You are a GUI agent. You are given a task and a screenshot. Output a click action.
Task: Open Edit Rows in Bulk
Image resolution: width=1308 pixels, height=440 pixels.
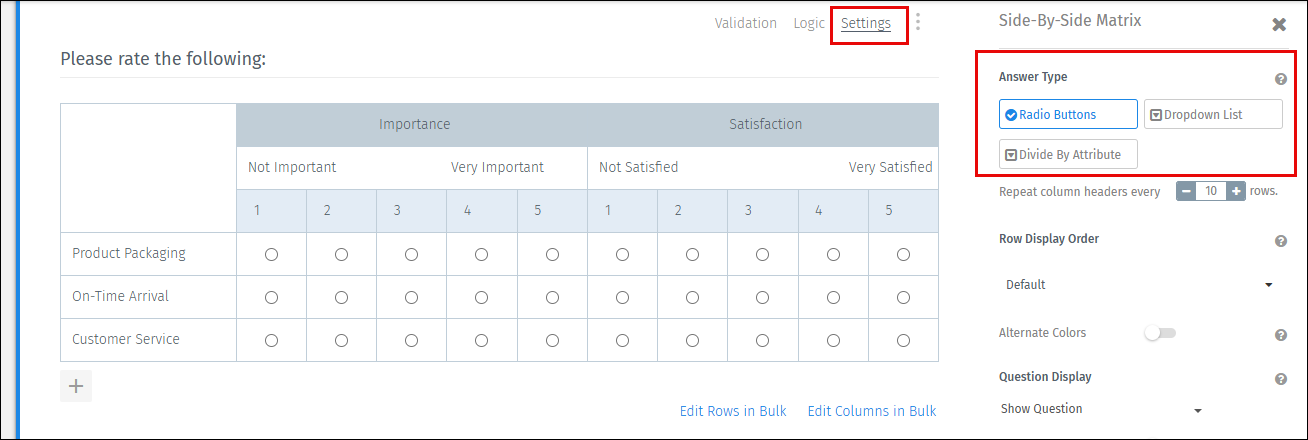click(733, 411)
